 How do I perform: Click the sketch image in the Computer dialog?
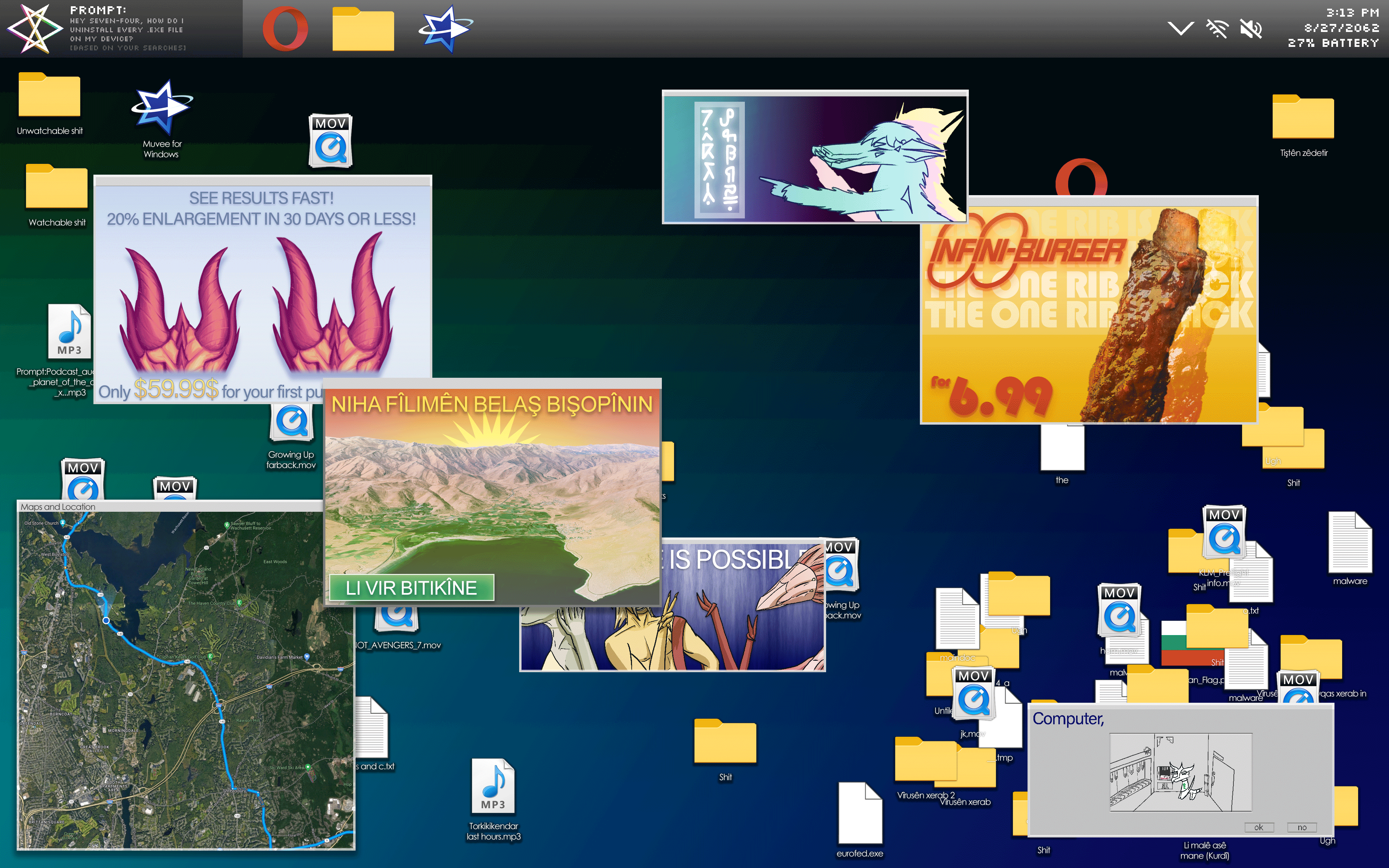[1181, 772]
